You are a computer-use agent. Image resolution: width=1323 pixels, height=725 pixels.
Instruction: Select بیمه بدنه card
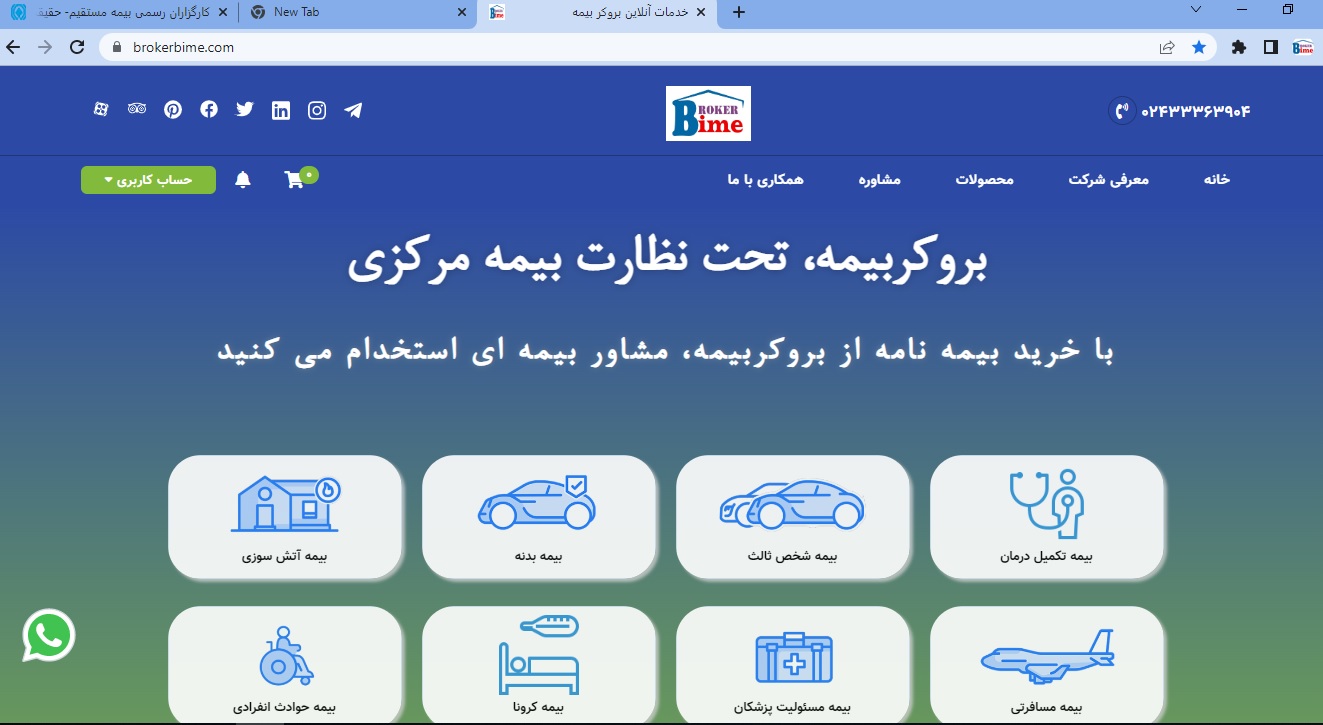pyautogui.click(x=539, y=517)
